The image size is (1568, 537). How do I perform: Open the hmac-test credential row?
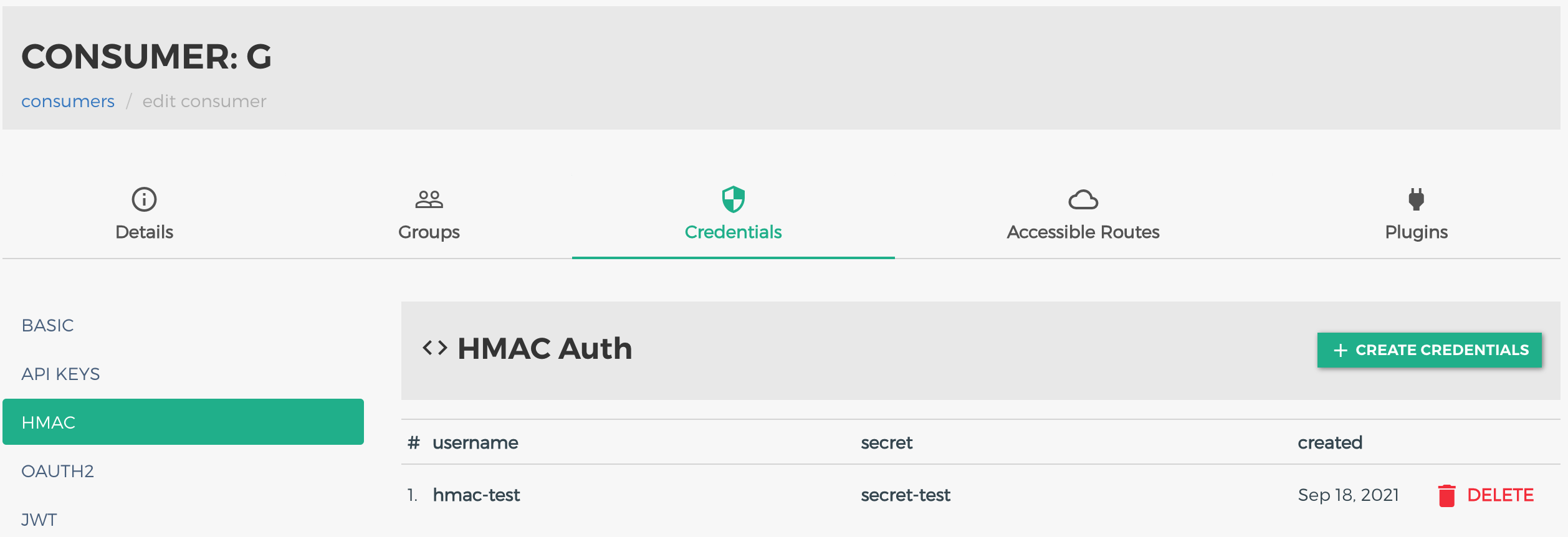coord(981,495)
